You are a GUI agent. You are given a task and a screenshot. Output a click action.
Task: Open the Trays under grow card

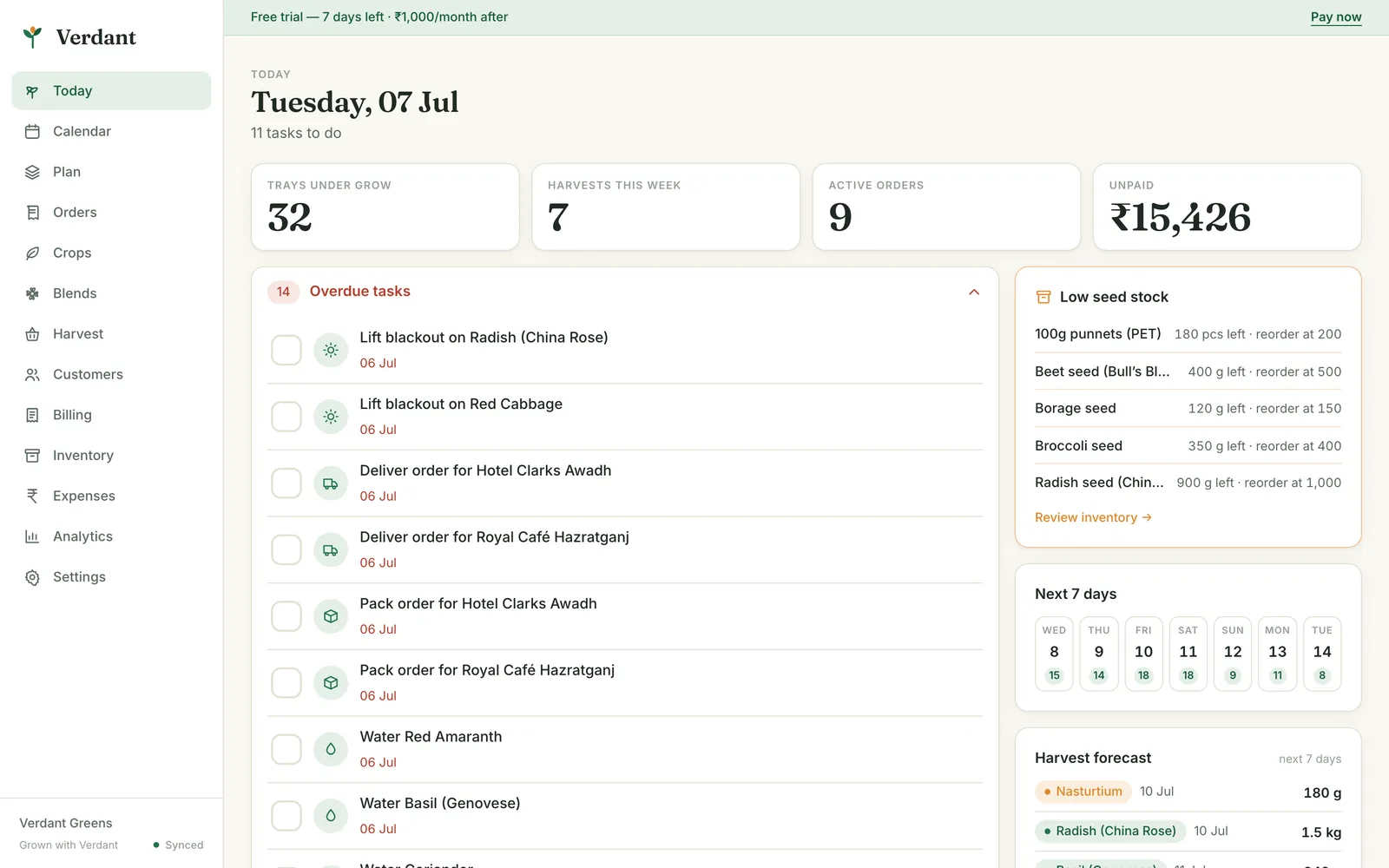point(385,207)
